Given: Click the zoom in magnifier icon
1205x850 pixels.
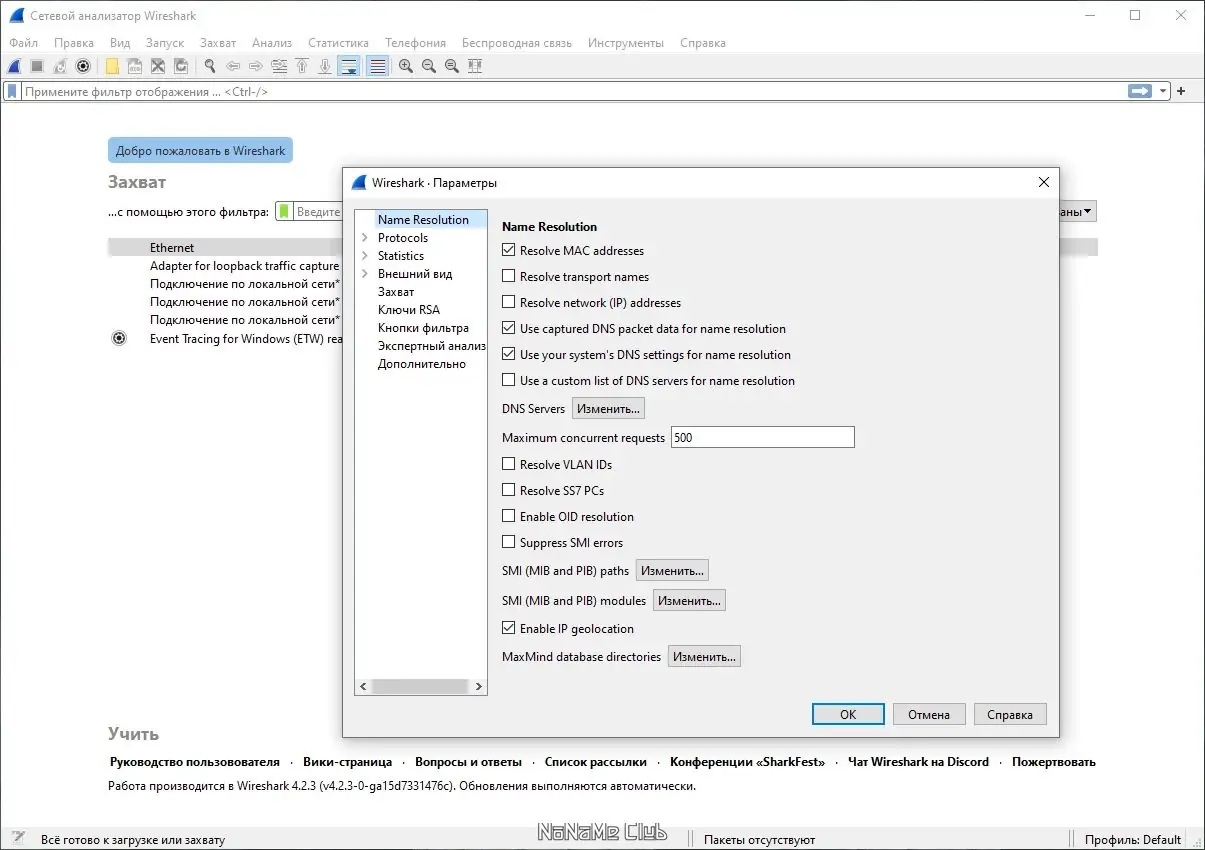Looking at the screenshot, I should pos(406,66).
